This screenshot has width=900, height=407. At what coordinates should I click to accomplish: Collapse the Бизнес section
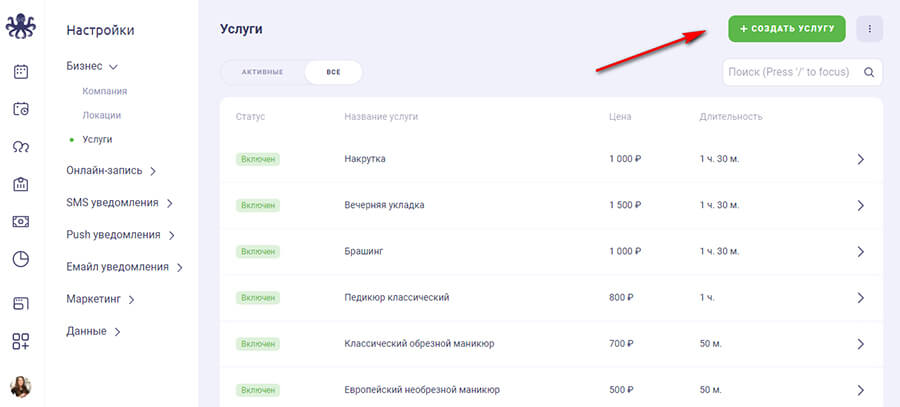coord(92,66)
